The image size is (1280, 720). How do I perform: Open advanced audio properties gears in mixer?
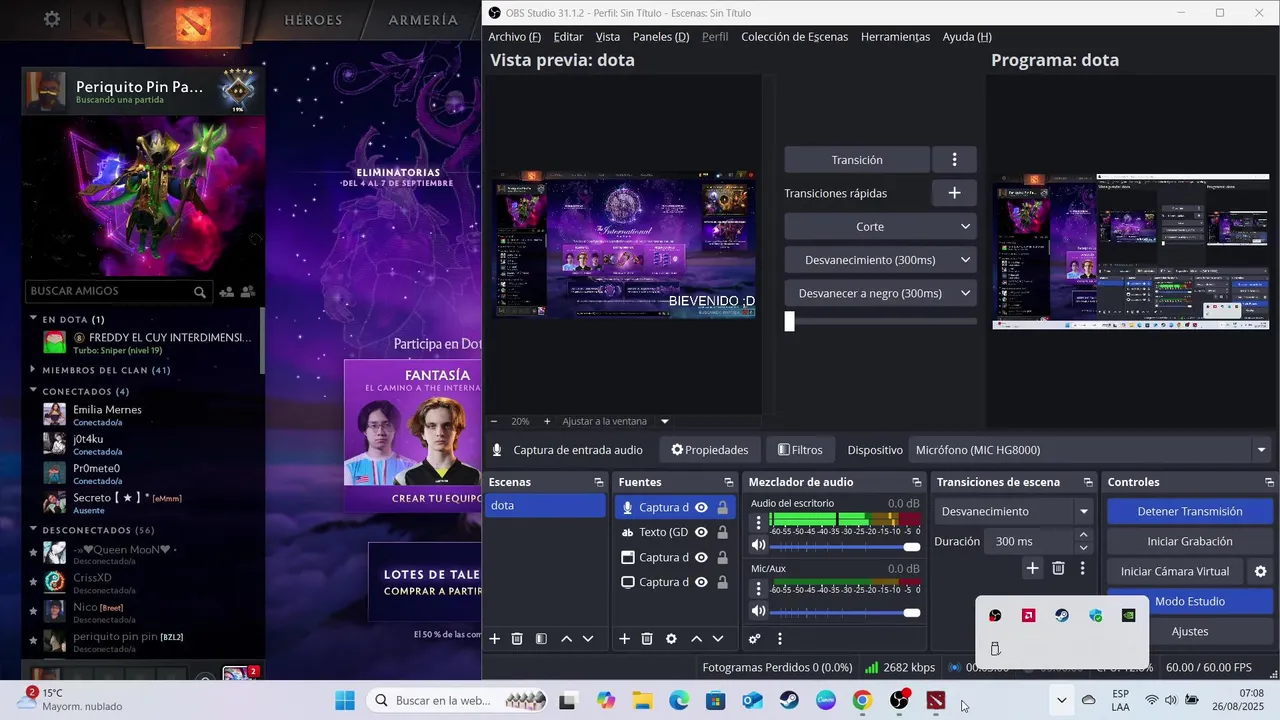pyautogui.click(x=755, y=639)
